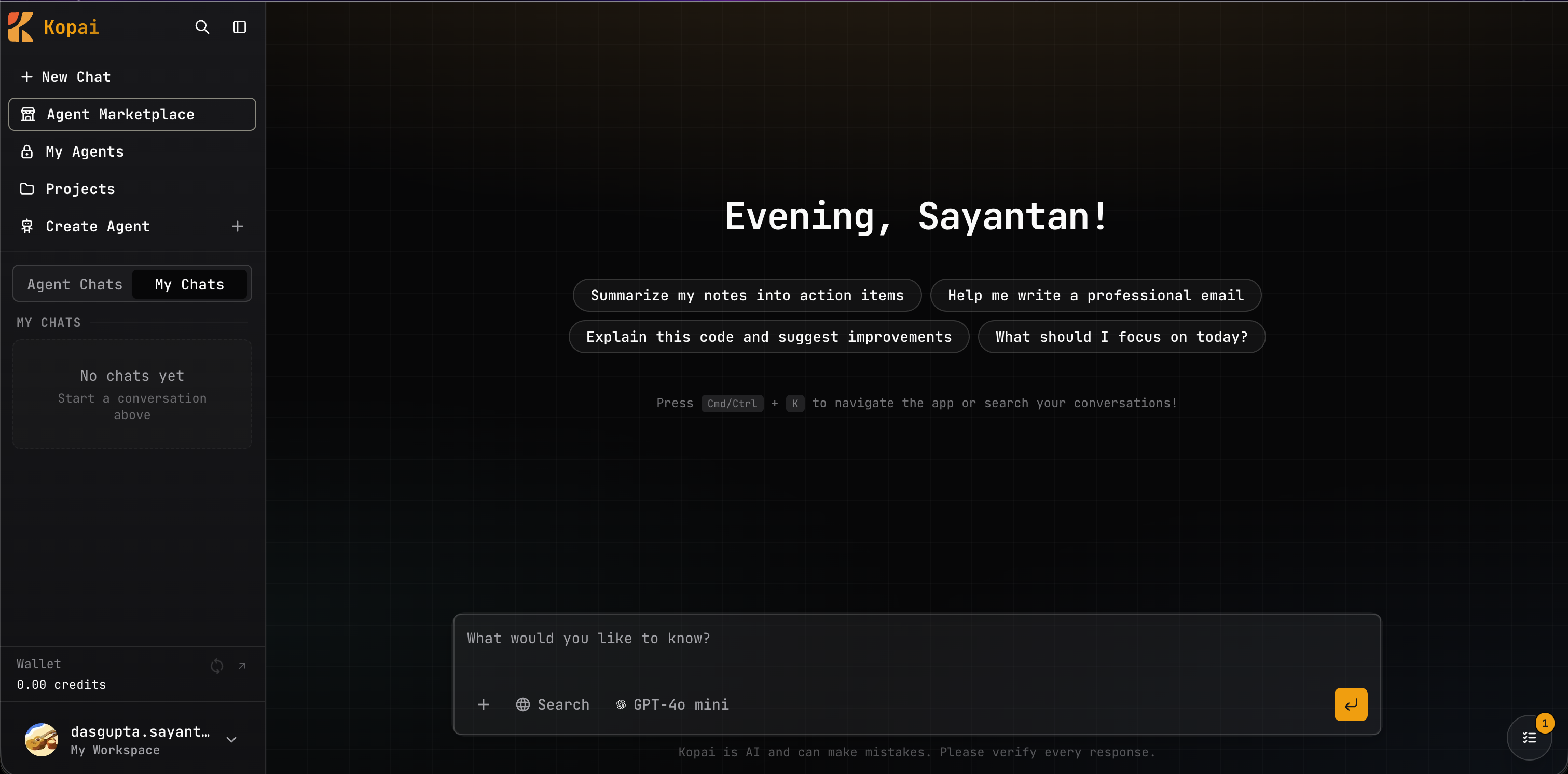Expand the workspace account dropdown chevron

231,740
